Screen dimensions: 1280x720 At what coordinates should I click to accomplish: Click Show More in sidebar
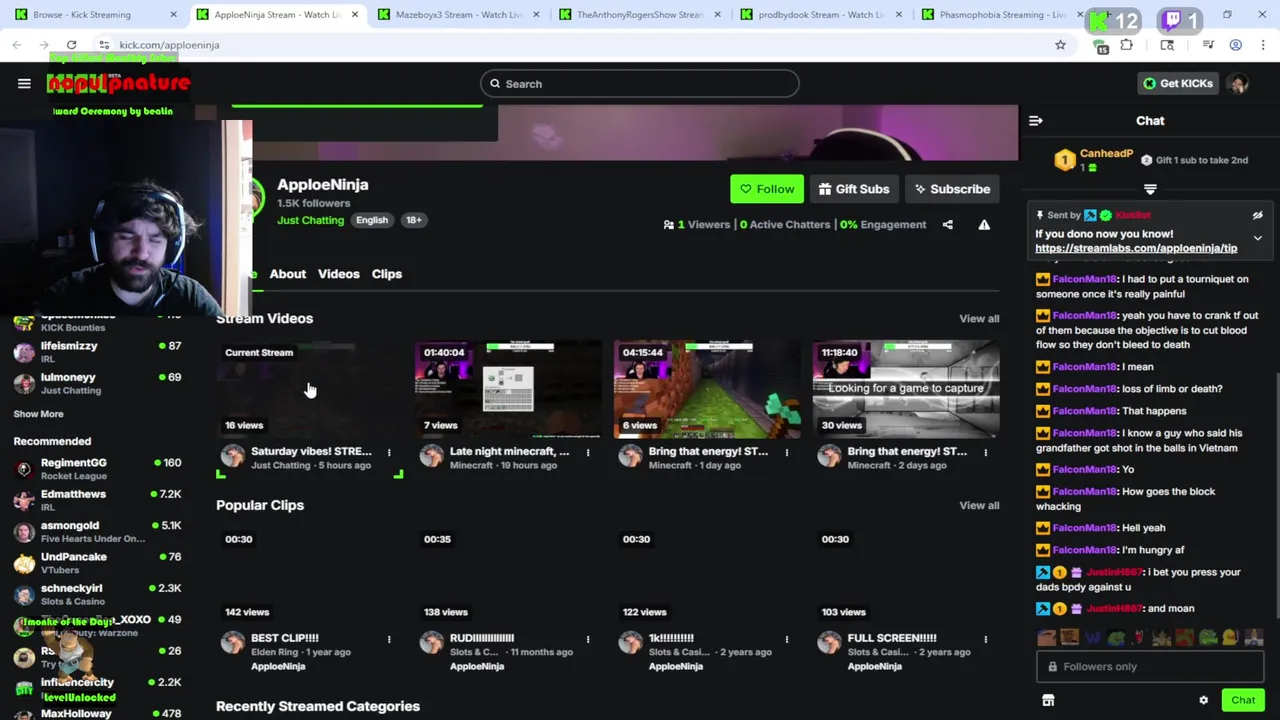pos(38,414)
